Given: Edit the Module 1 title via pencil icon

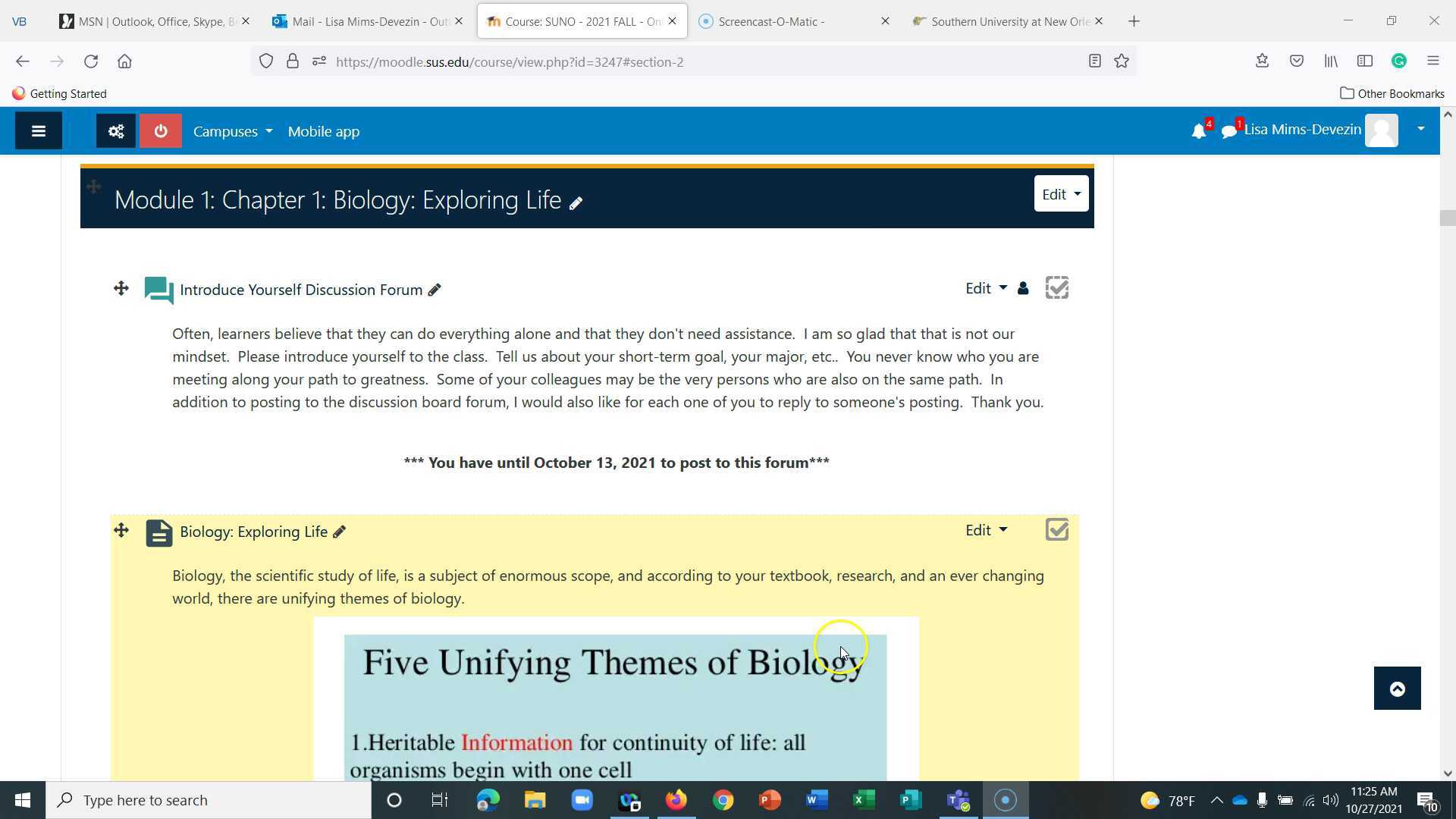Looking at the screenshot, I should [576, 202].
